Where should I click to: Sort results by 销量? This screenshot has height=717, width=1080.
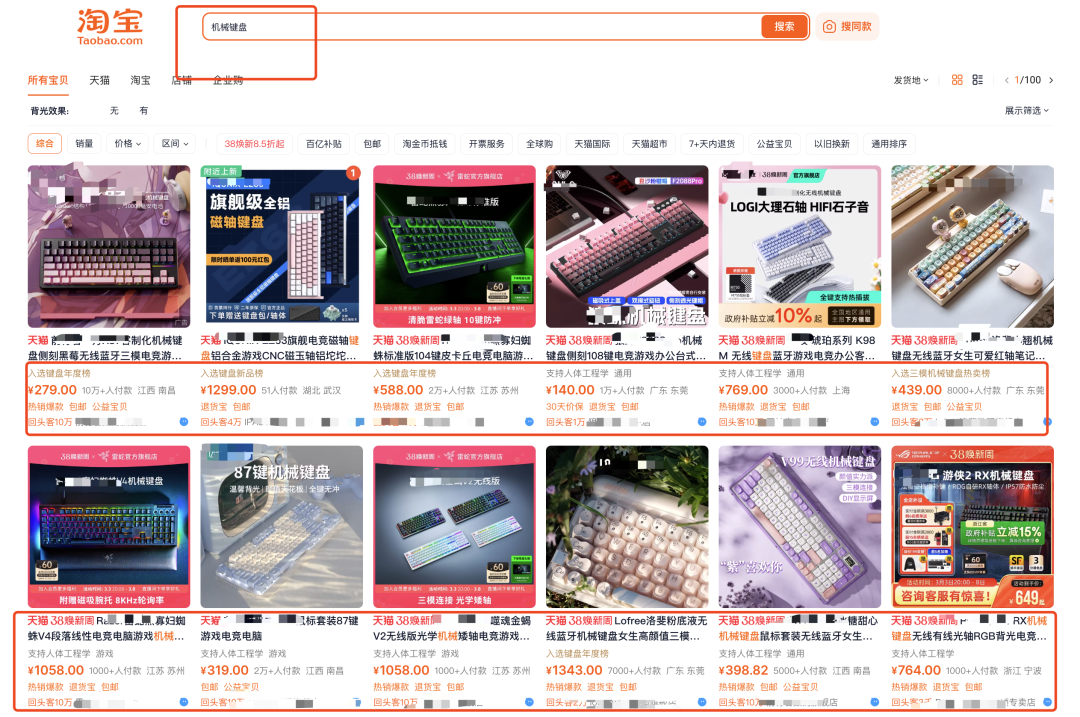(84, 143)
